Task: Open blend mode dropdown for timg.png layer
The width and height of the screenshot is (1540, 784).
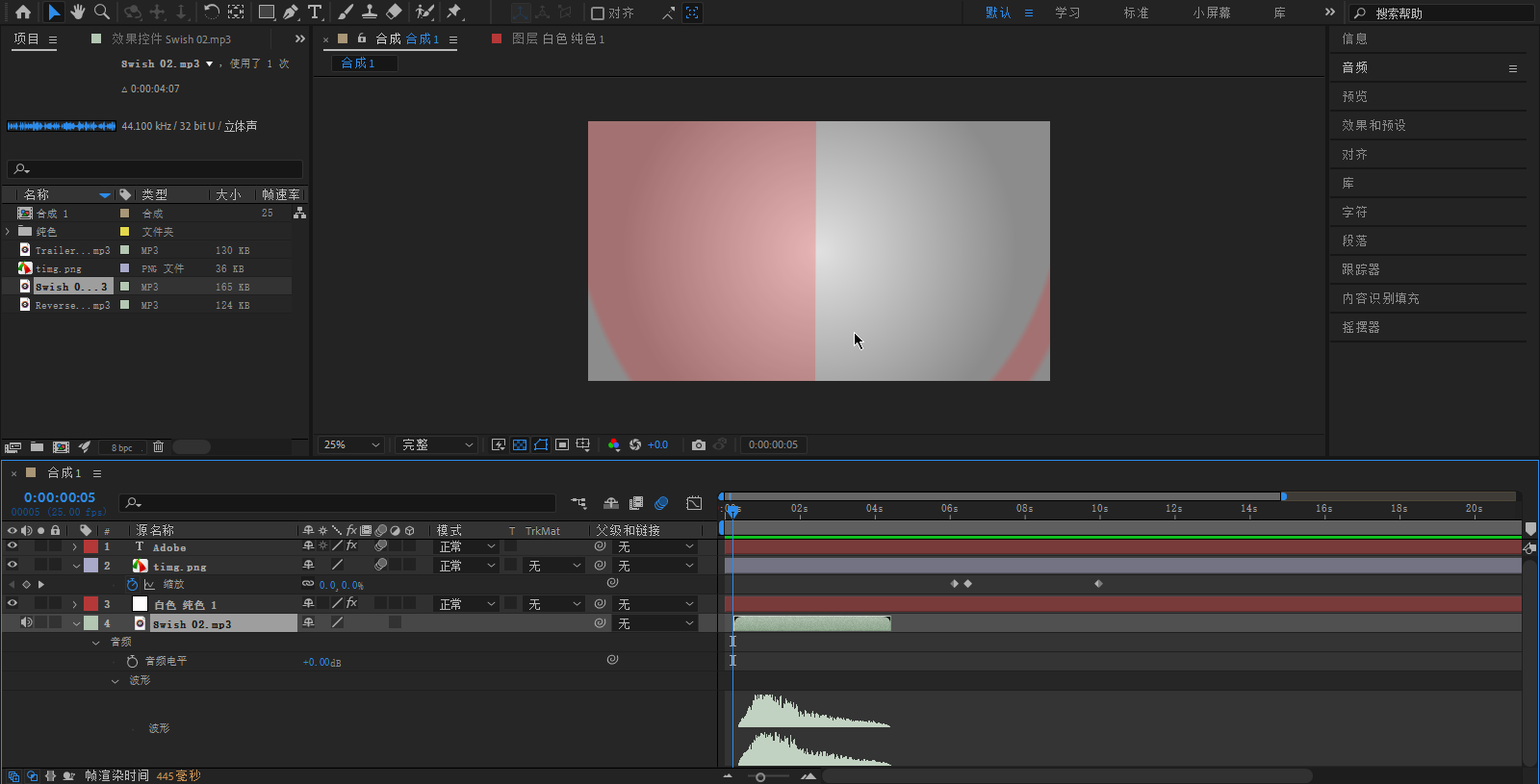Action: 467,566
